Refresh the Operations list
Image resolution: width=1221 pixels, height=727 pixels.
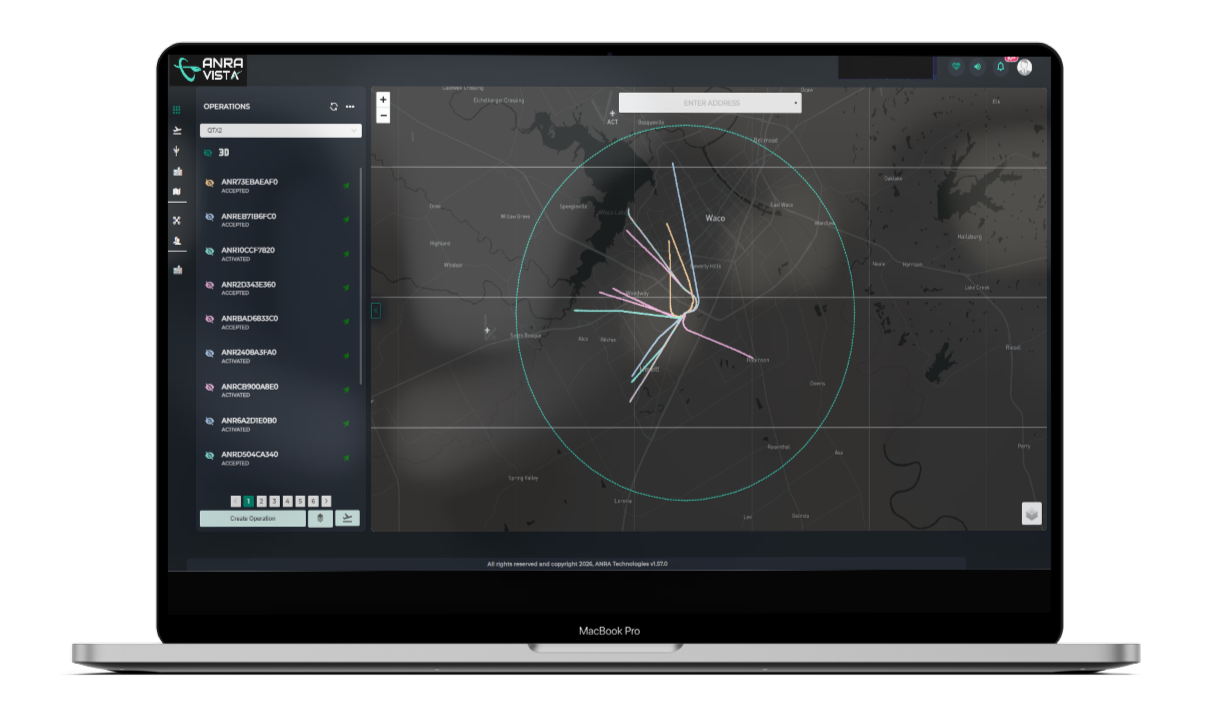[334, 106]
